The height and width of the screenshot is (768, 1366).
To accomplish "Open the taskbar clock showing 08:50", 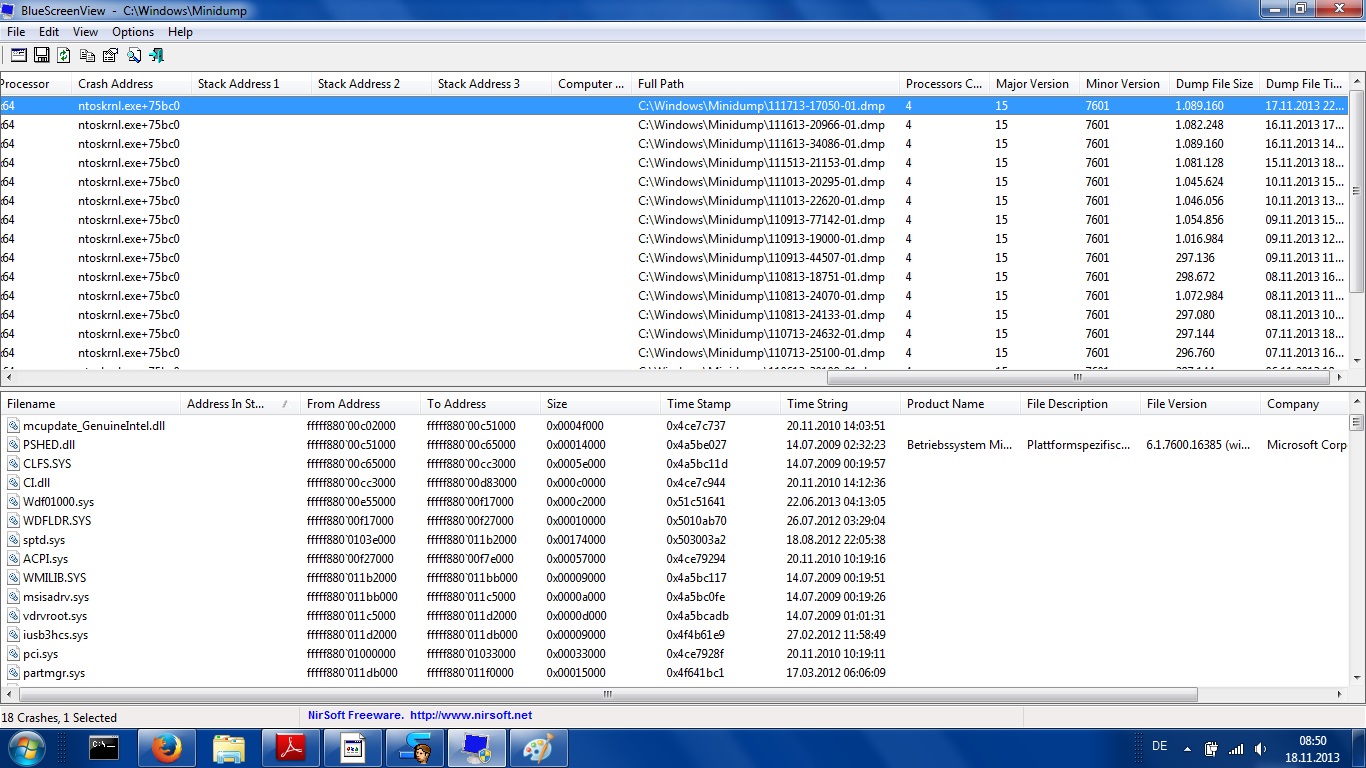I will pyautogui.click(x=1312, y=748).
